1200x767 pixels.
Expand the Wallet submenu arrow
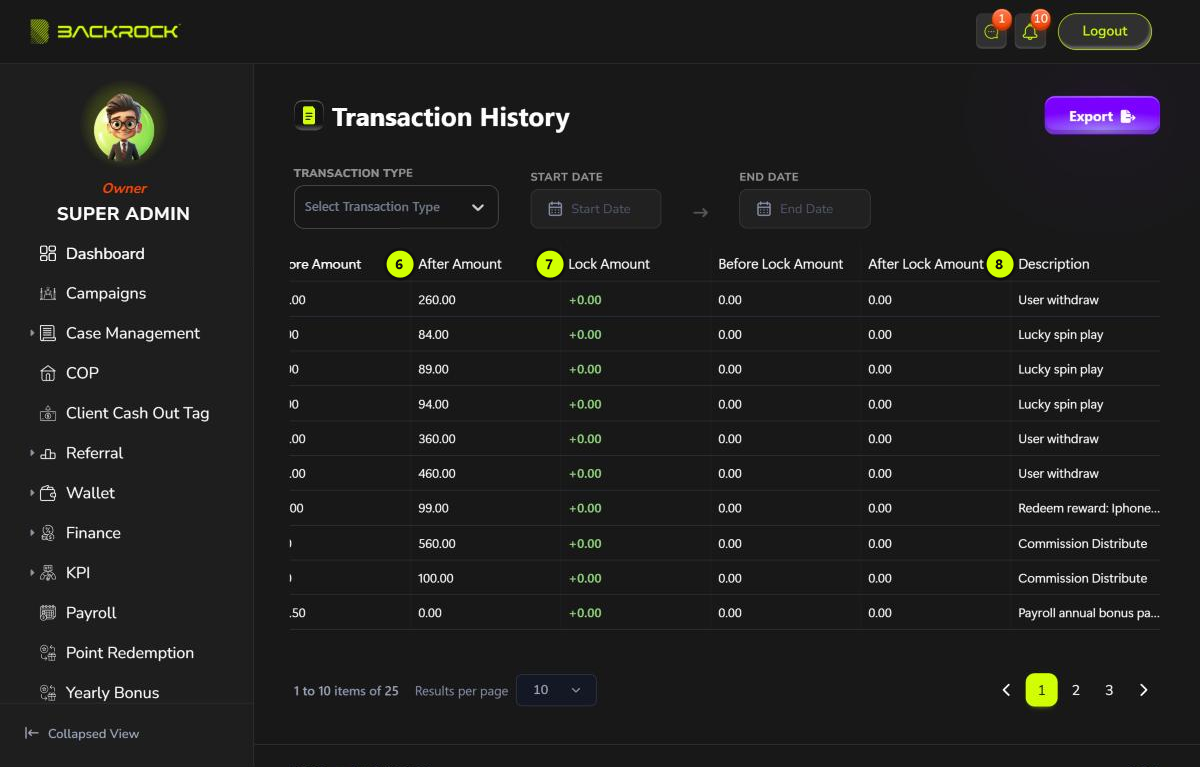click(32, 493)
